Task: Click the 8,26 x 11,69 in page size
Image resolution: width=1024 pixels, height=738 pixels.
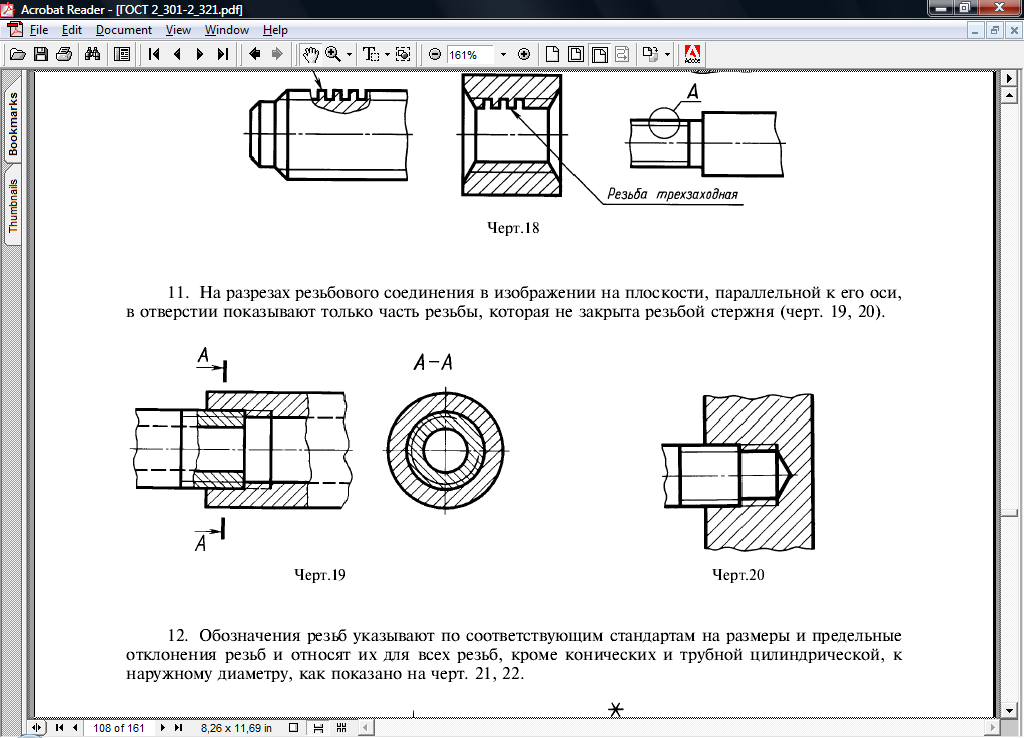Action: tap(236, 728)
